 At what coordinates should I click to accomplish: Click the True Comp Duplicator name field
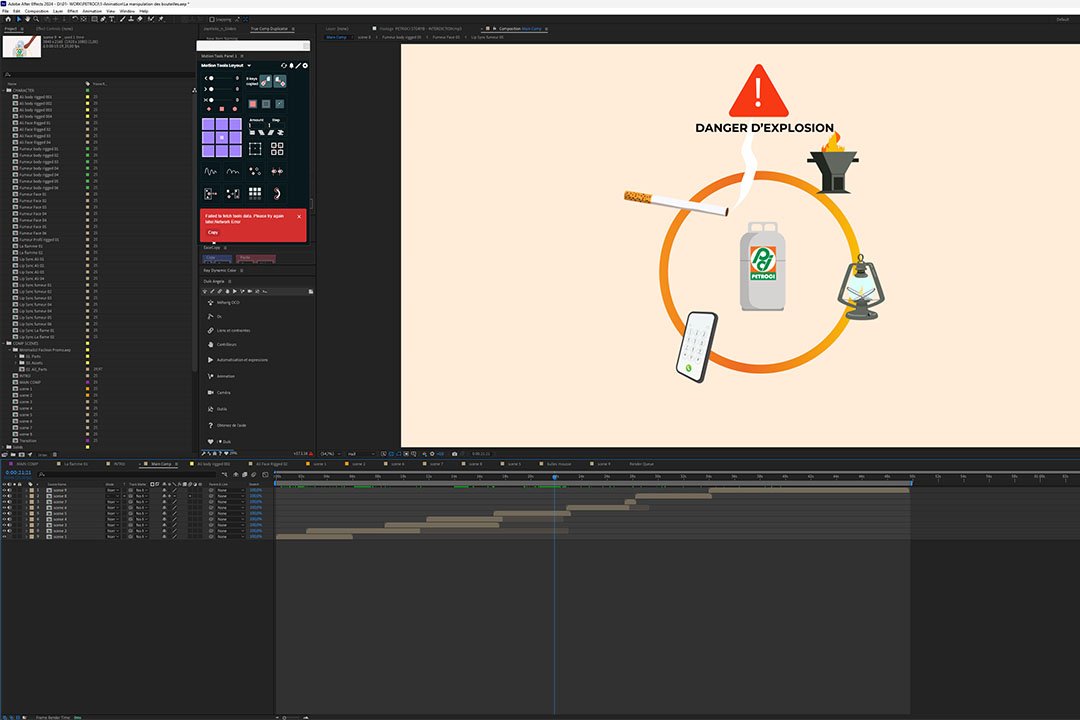(x=253, y=45)
